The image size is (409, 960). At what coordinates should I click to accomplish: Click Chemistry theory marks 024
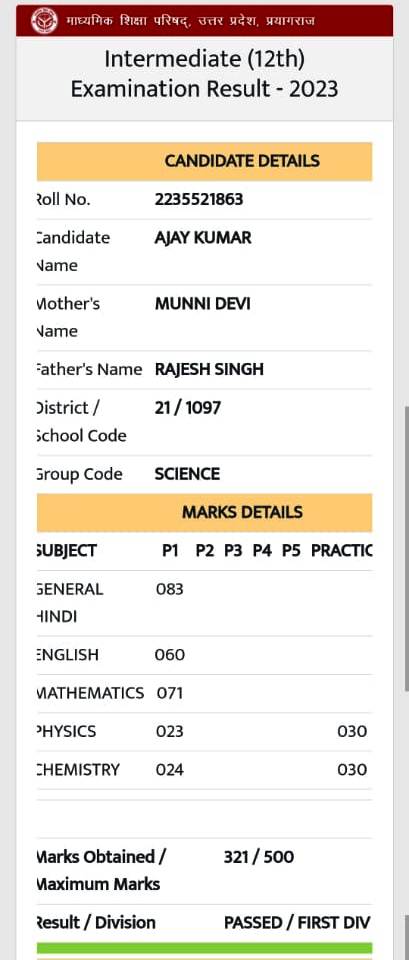point(170,770)
